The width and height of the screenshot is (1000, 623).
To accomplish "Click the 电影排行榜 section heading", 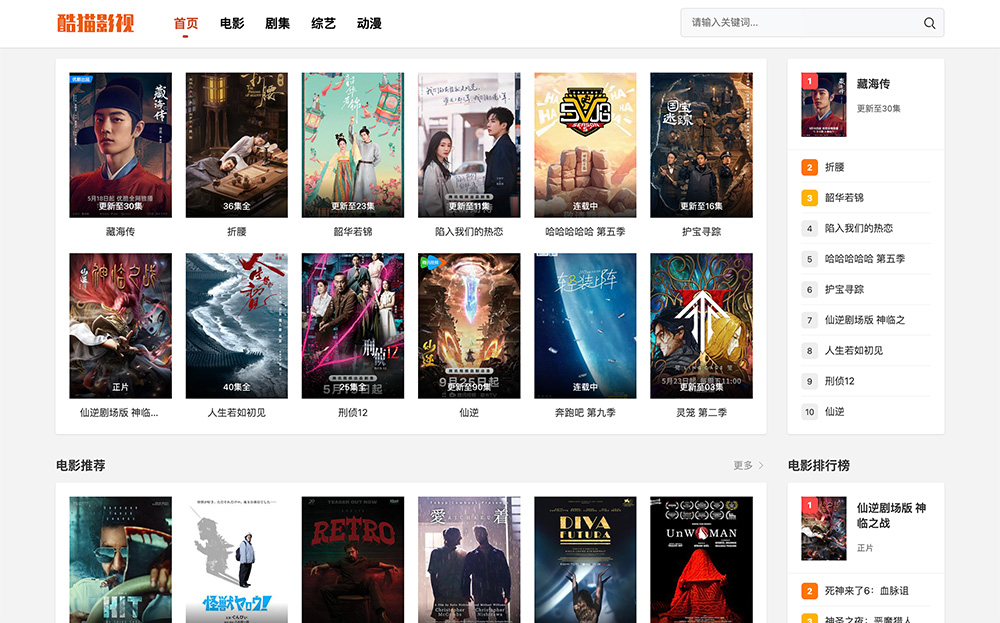I will coord(819,465).
